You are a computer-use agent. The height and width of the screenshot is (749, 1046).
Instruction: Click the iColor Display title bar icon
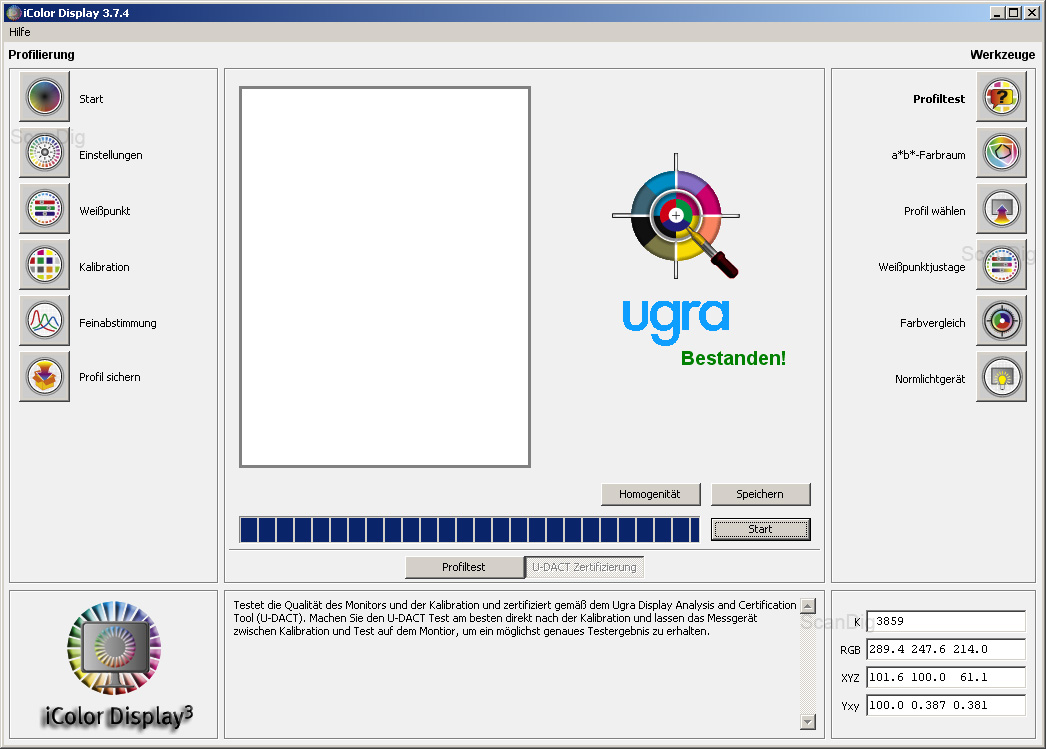13,12
